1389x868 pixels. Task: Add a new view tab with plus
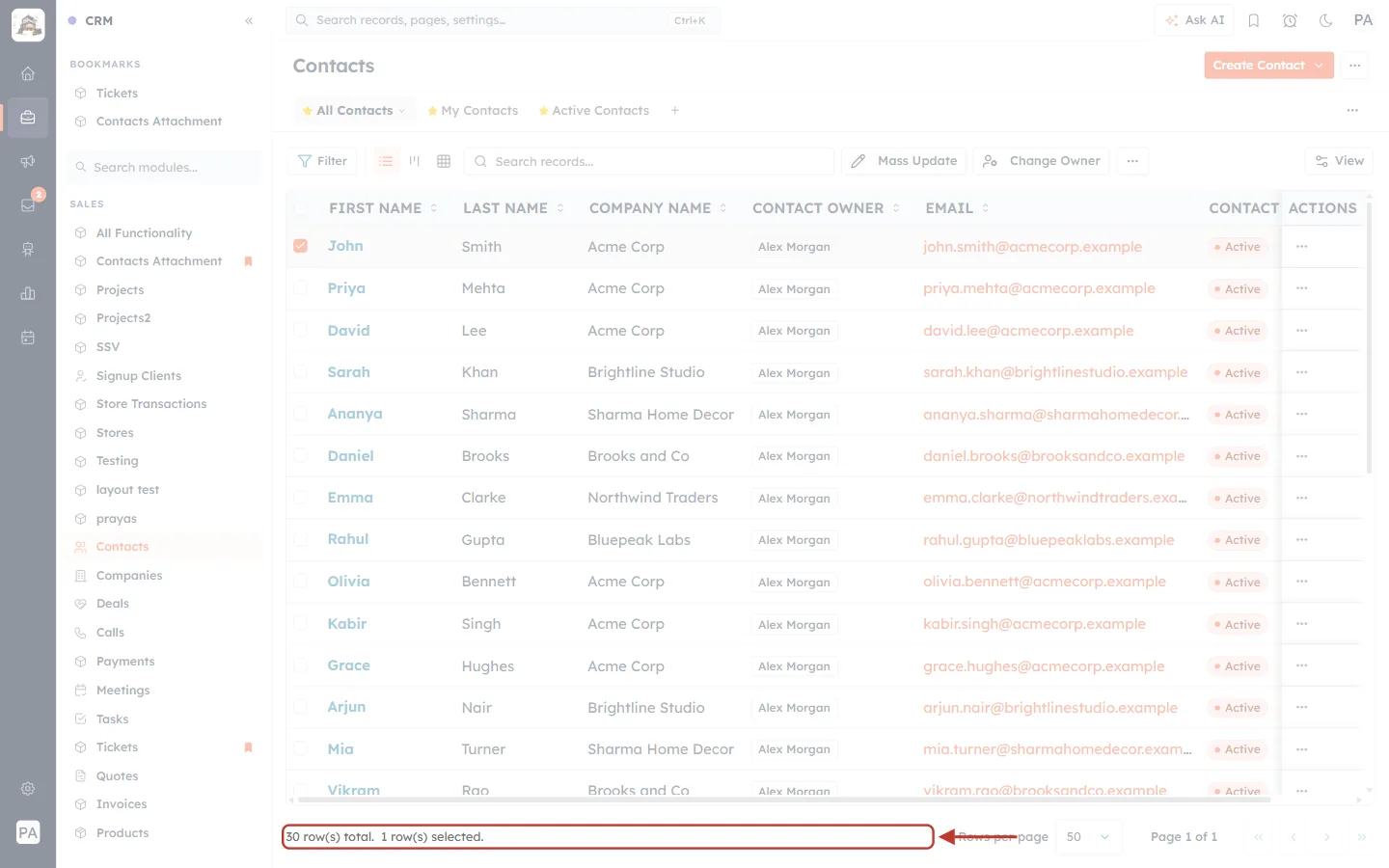coord(675,111)
